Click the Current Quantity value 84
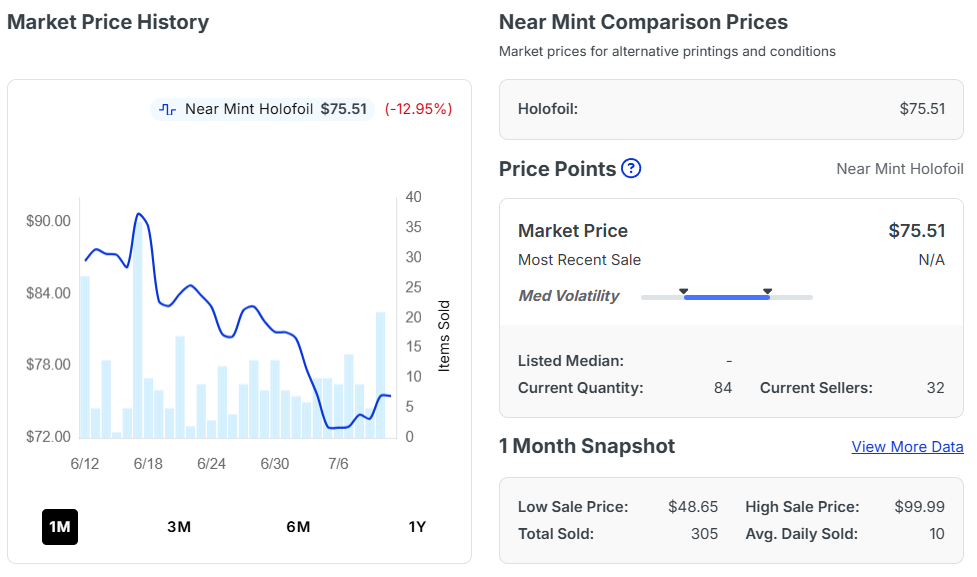This screenshot has height=577, width=977. (x=723, y=388)
